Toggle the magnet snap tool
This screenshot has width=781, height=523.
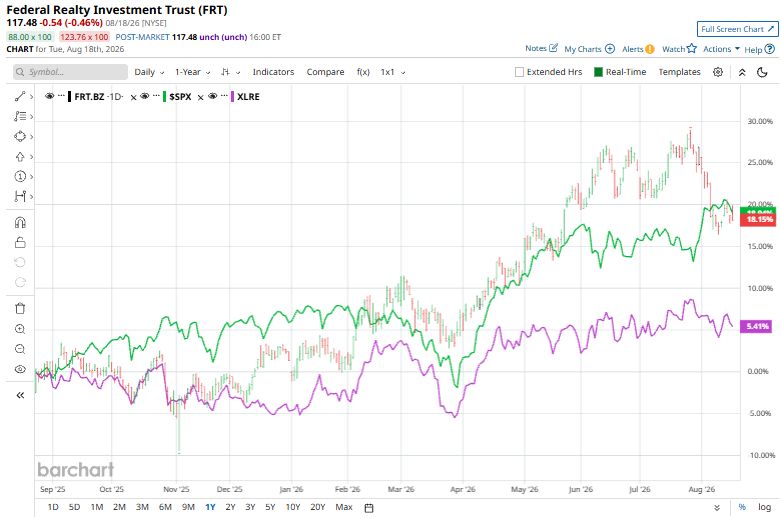(20, 223)
